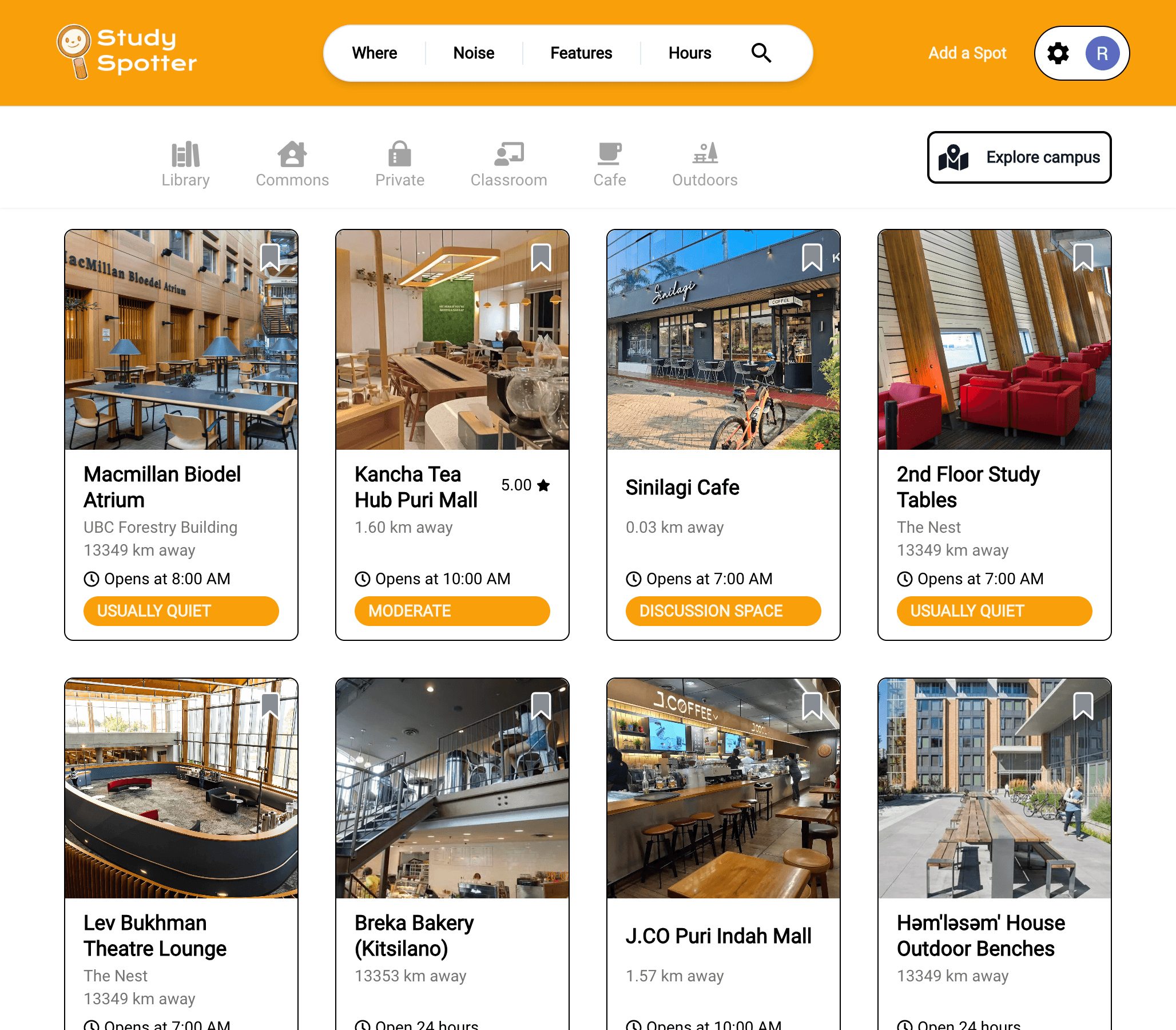Click the clock icon on Sinilagi Cafe card
Screen dimensions: 1176x1030
(x=634, y=579)
